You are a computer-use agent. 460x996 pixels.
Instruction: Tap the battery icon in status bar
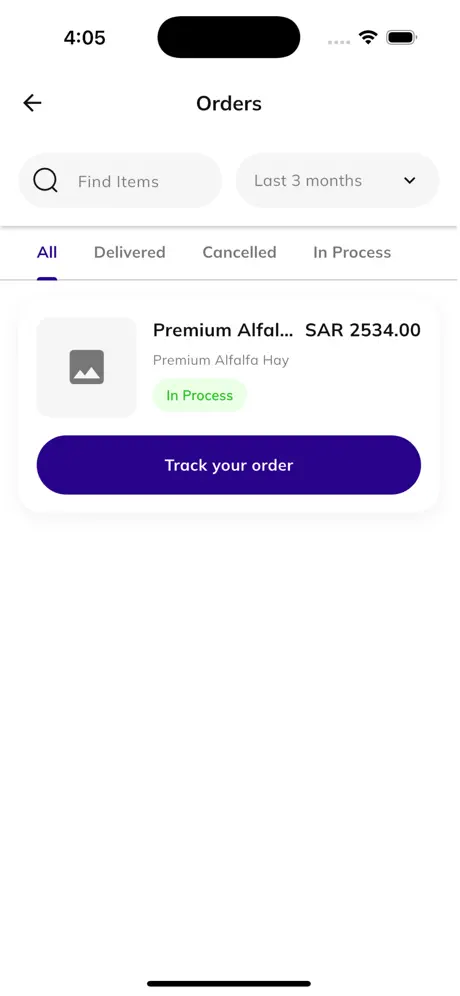point(402,37)
